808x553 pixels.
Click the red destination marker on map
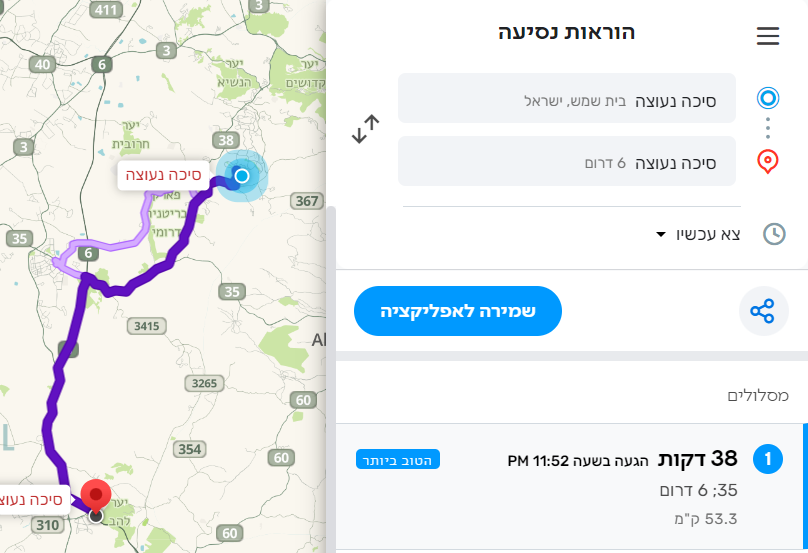point(95,496)
